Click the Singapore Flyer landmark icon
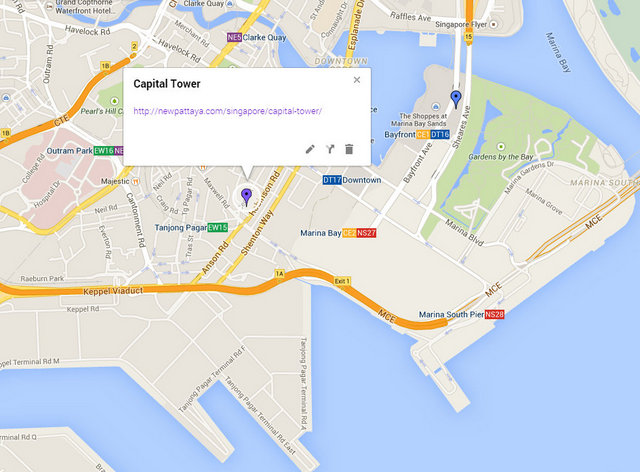 click(494, 24)
